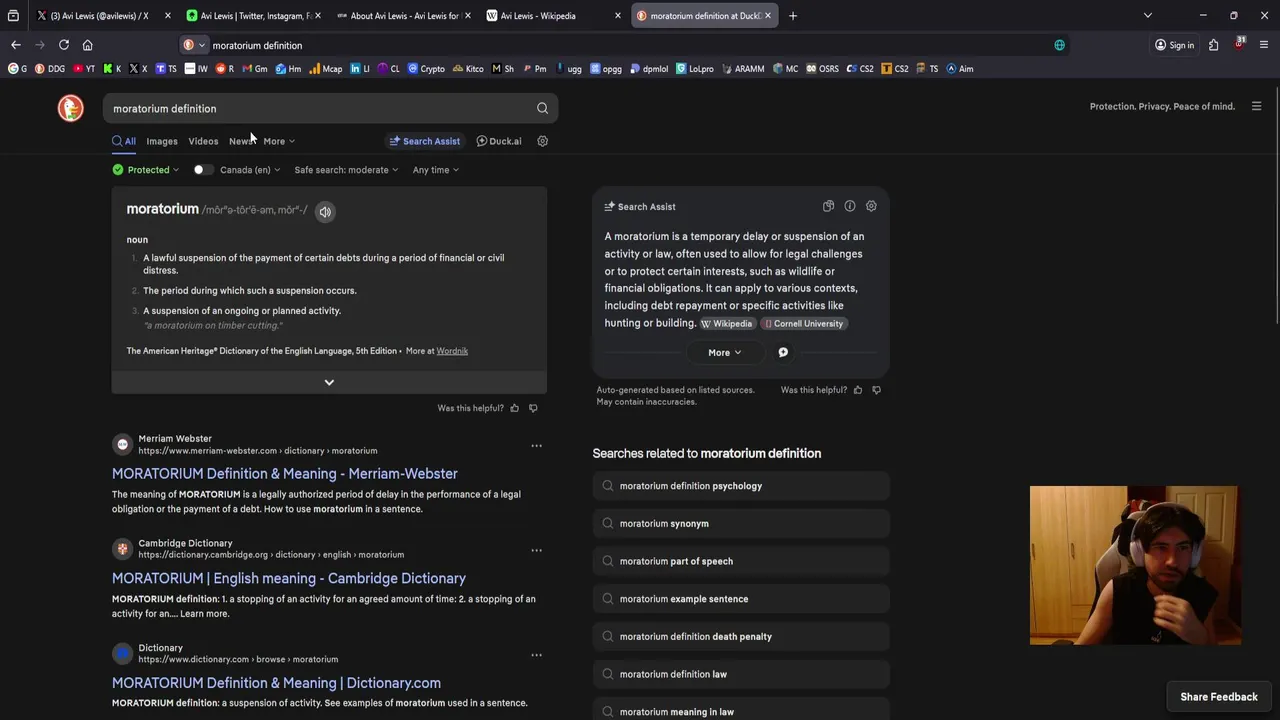Open the Wordnik link
Image resolution: width=1280 pixels, height=720 pixels.
(452, 351)
